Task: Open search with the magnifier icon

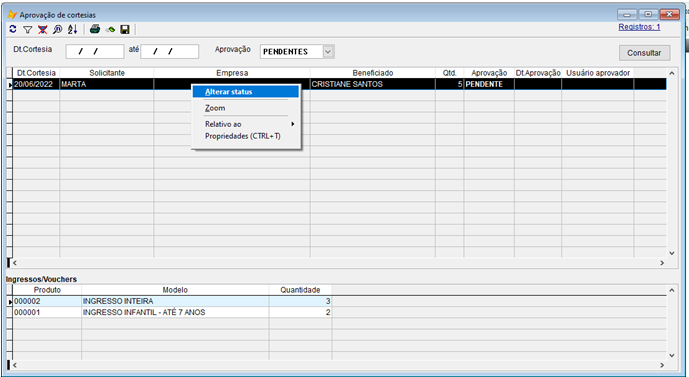Action: (x=58, y=29)
